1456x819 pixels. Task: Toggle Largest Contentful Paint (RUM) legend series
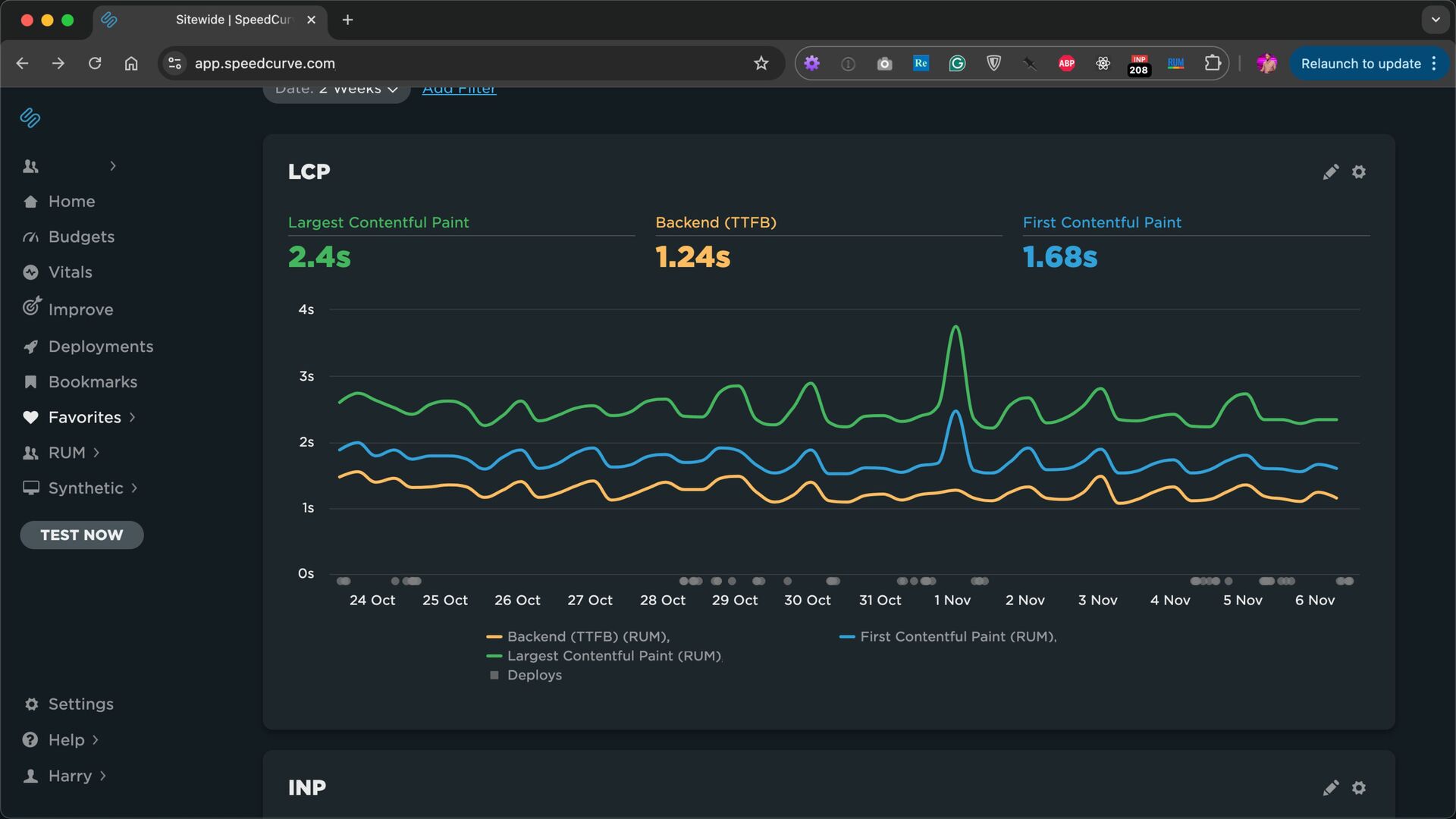(604, 656)
